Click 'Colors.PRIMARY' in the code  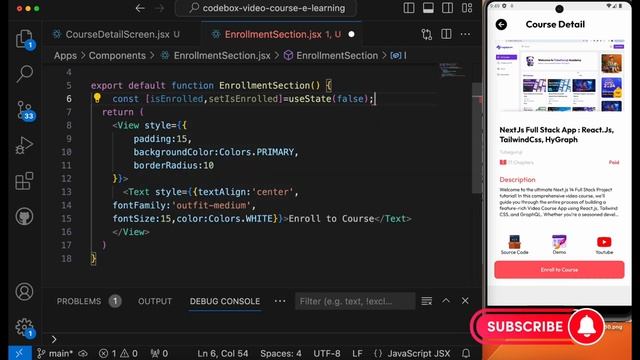pyautogui.click(x=256, y=152)
